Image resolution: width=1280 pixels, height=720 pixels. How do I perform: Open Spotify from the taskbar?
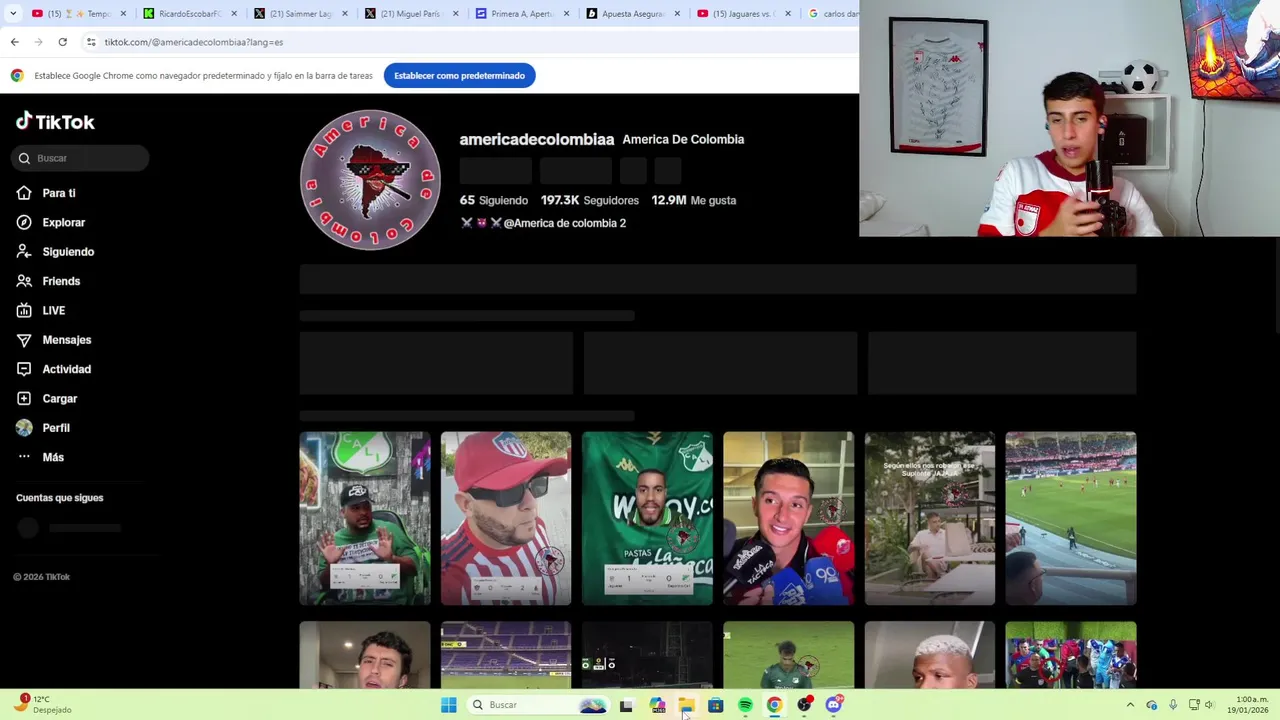click(x=745, y=705)
